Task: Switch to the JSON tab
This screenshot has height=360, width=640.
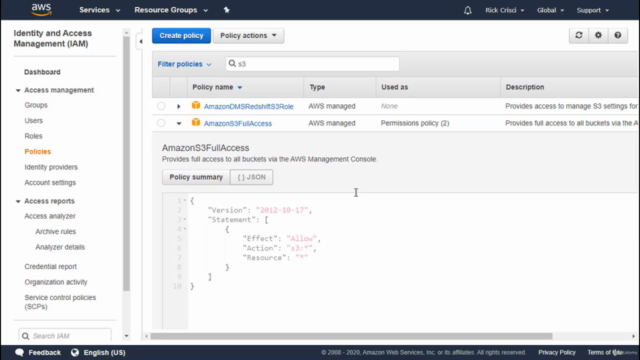Action: pos(251,177)
